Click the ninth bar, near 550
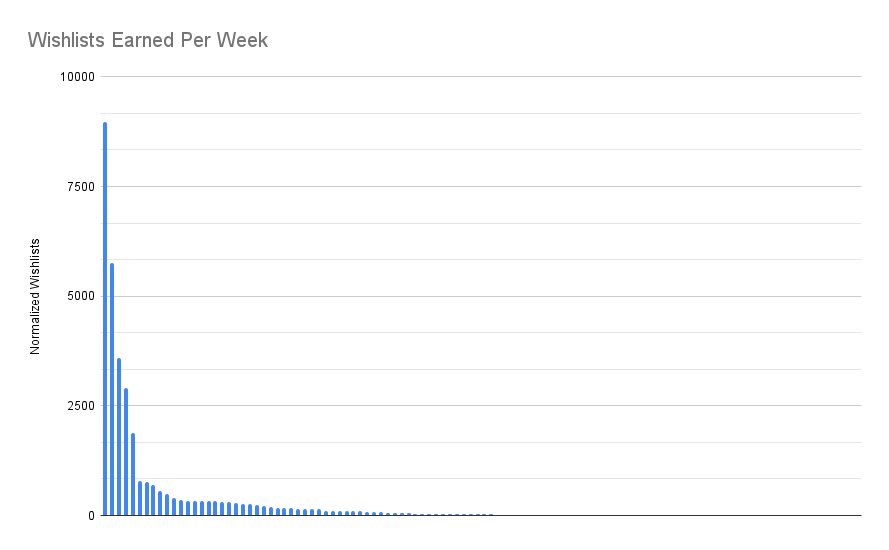889x550 pixels. [160, 504]
